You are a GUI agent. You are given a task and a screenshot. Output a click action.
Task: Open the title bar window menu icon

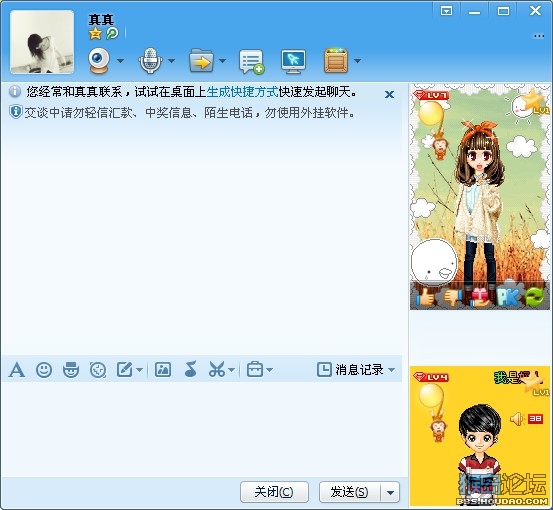click(x=446, y=11)
